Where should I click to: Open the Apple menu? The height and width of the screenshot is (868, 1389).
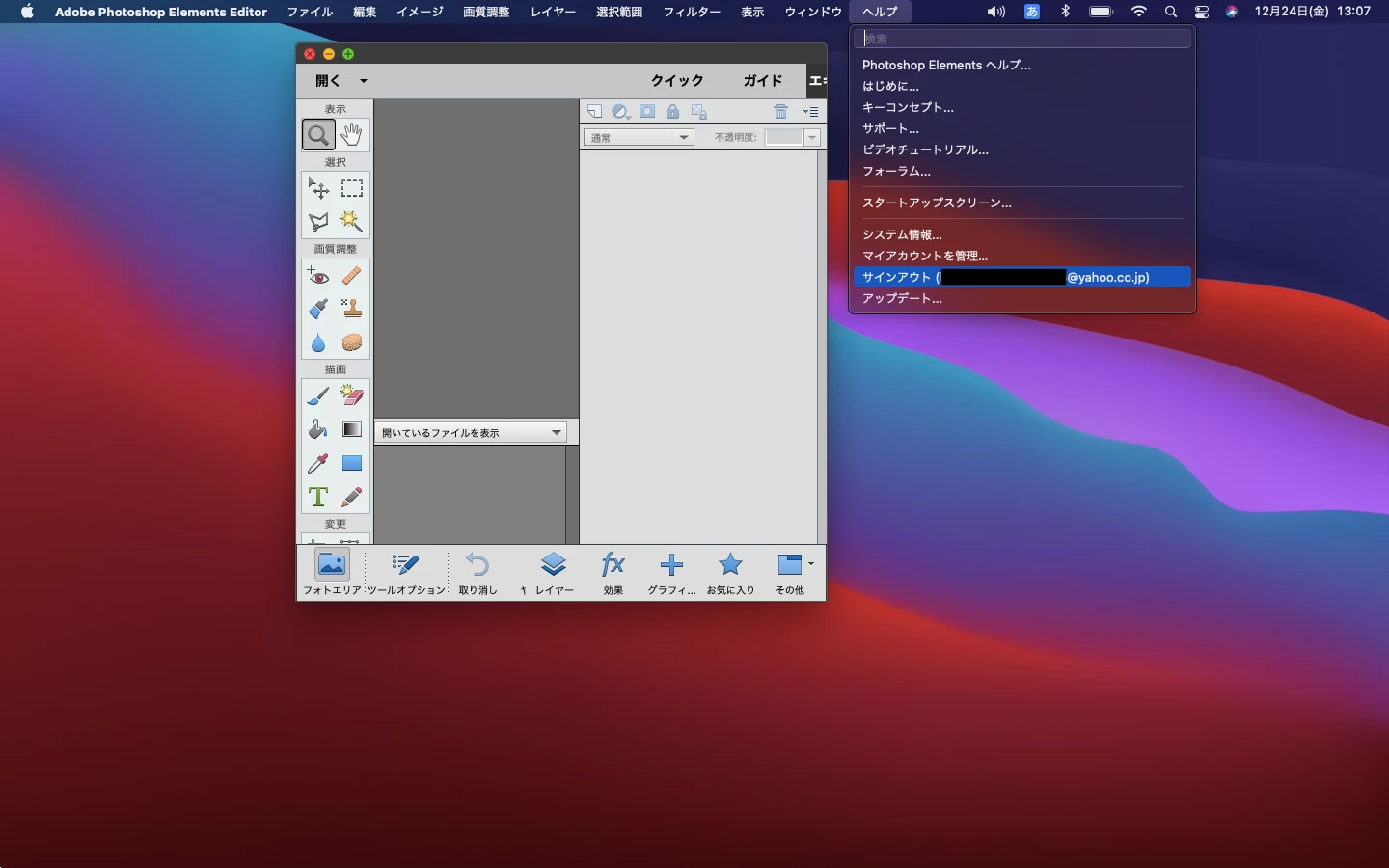(x=27, y=12)
